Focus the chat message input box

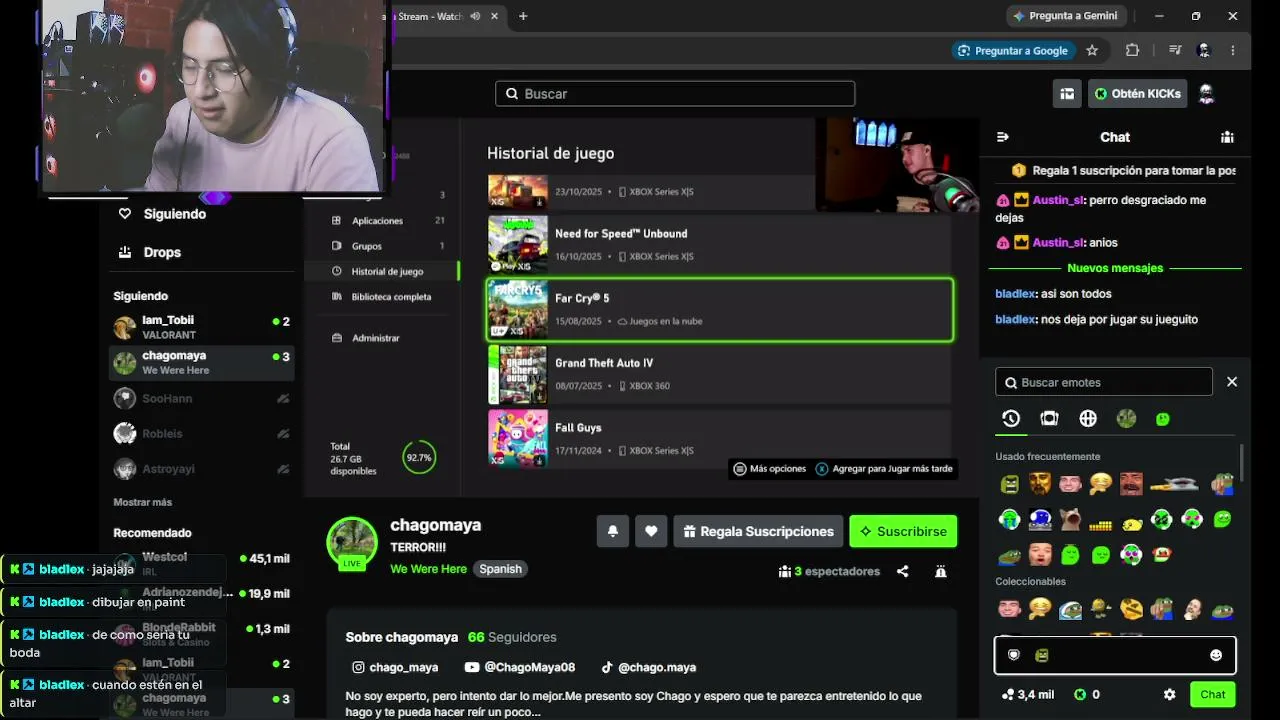(x=1115, y=655)
